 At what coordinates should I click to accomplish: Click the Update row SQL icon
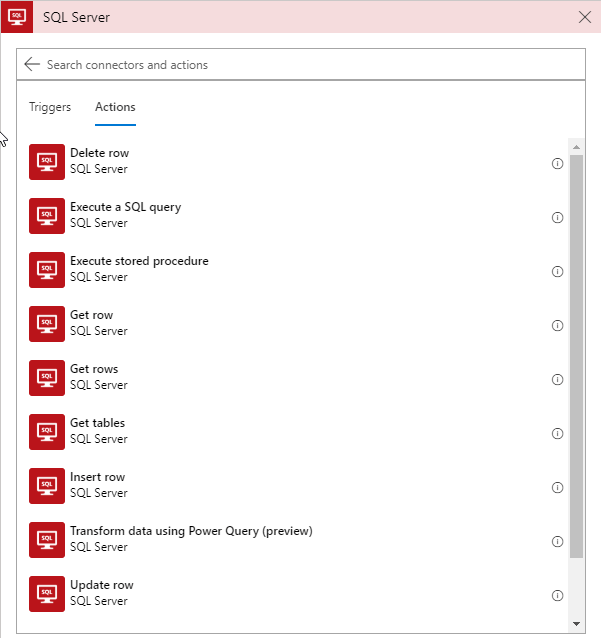coord(47,594)
